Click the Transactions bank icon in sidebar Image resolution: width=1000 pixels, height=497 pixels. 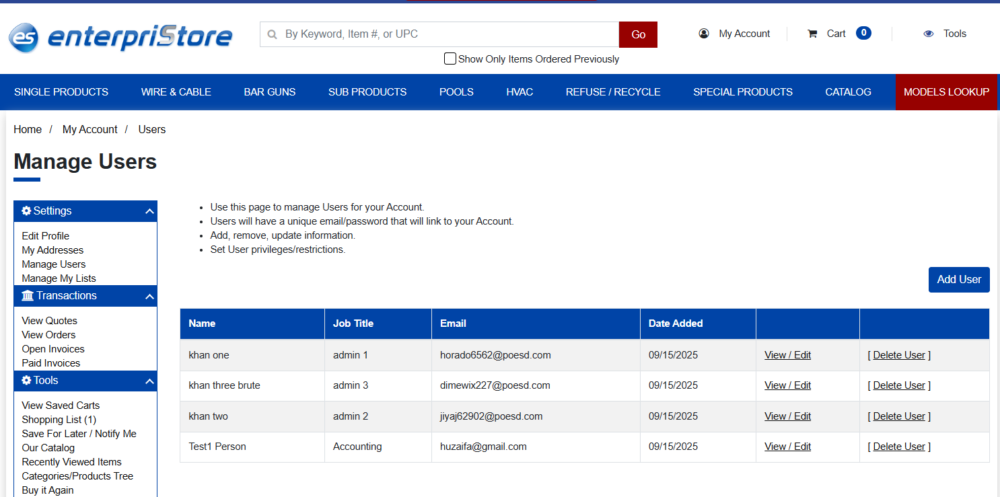click(x=27, y=295)
